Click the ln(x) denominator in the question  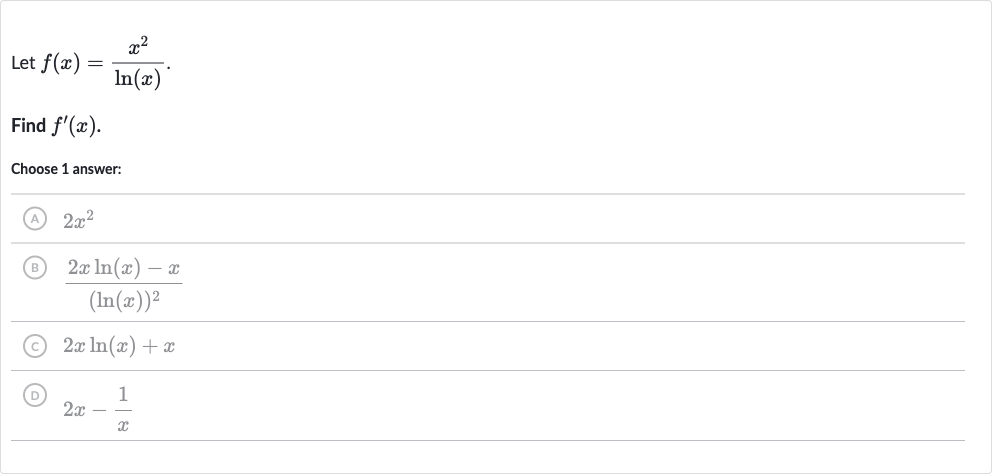(138, 79)
